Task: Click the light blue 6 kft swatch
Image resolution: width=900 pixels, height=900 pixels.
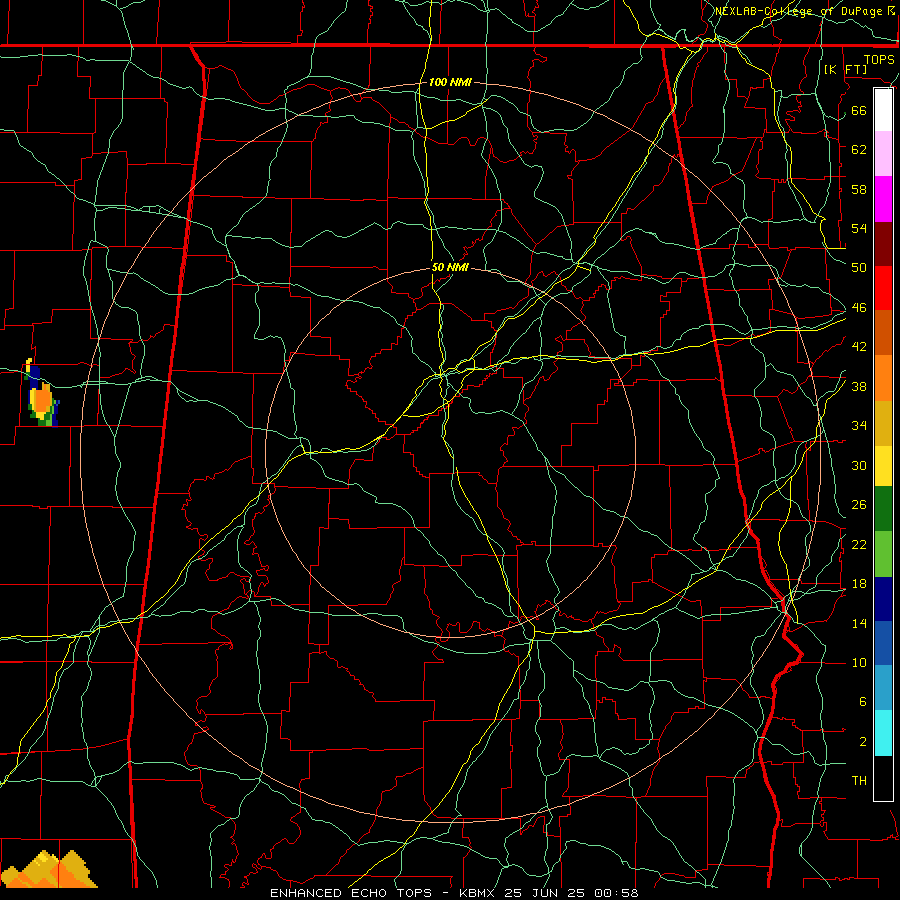Action: (883, 688)
